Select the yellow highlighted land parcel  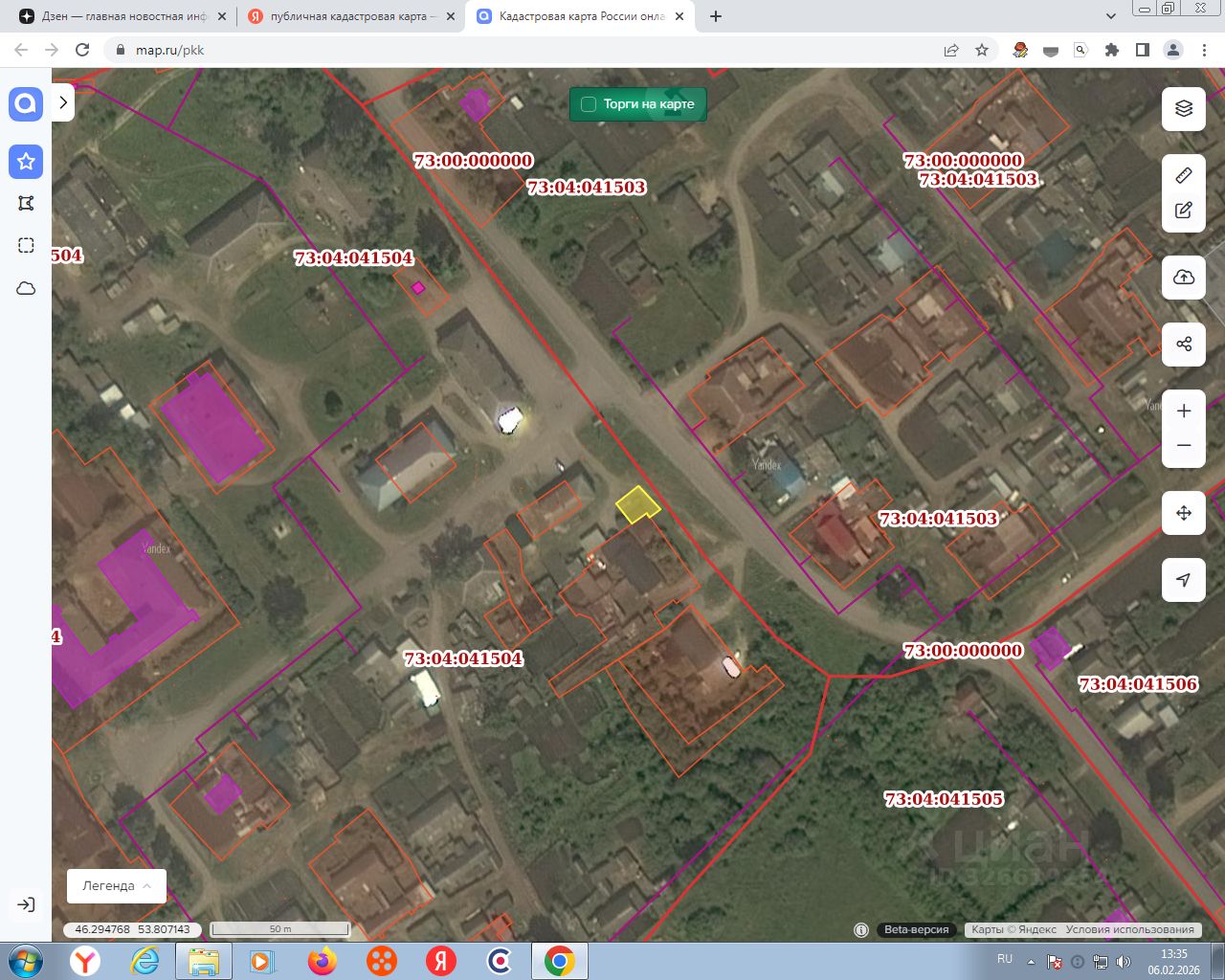(x=636, y=504)
